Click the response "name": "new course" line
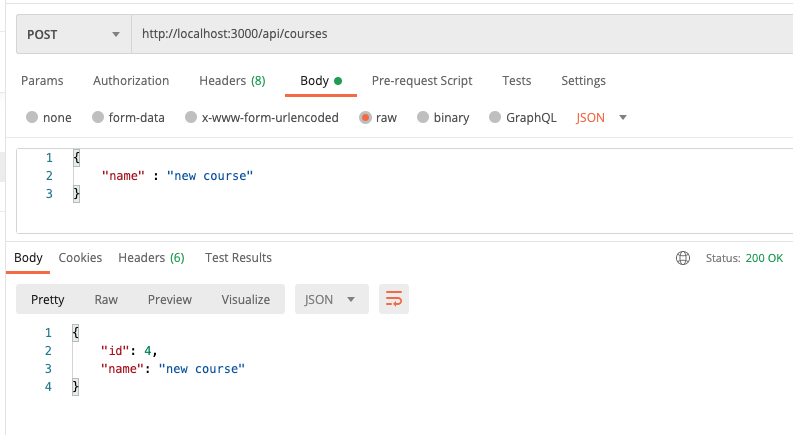This screenshot has width=793, height=435. 172,369
